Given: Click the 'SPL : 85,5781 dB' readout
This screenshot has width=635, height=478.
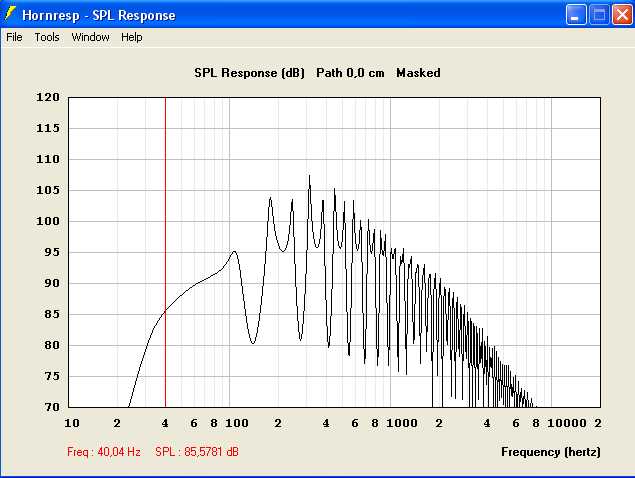Looking at the screenshot, I should [197, 452].
